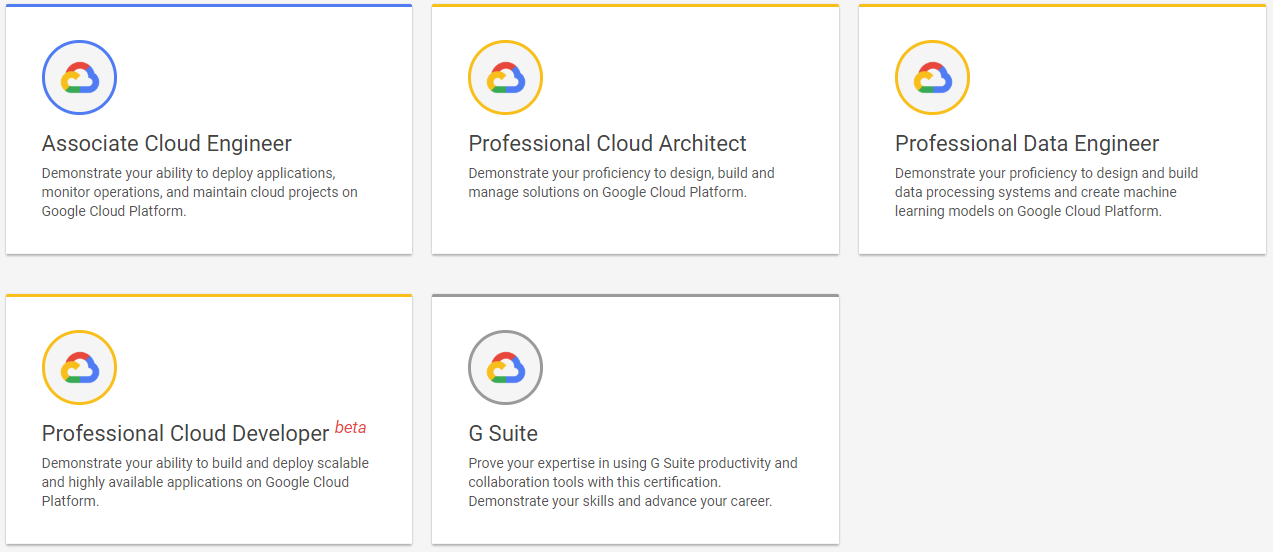Click the Professional Data Engineer cloud icon

tap(932, 78)
